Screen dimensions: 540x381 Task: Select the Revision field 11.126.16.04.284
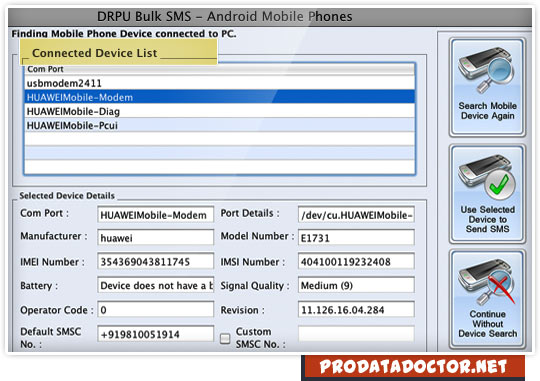coord(356,310)
